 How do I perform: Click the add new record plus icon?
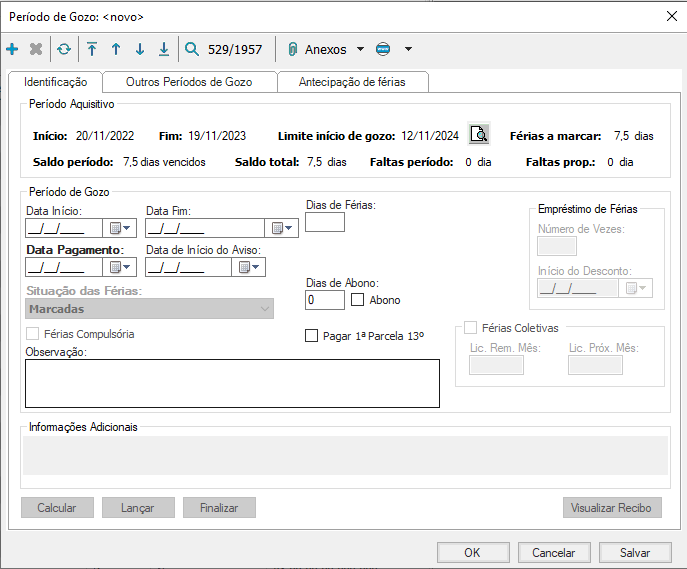[12, 49]
